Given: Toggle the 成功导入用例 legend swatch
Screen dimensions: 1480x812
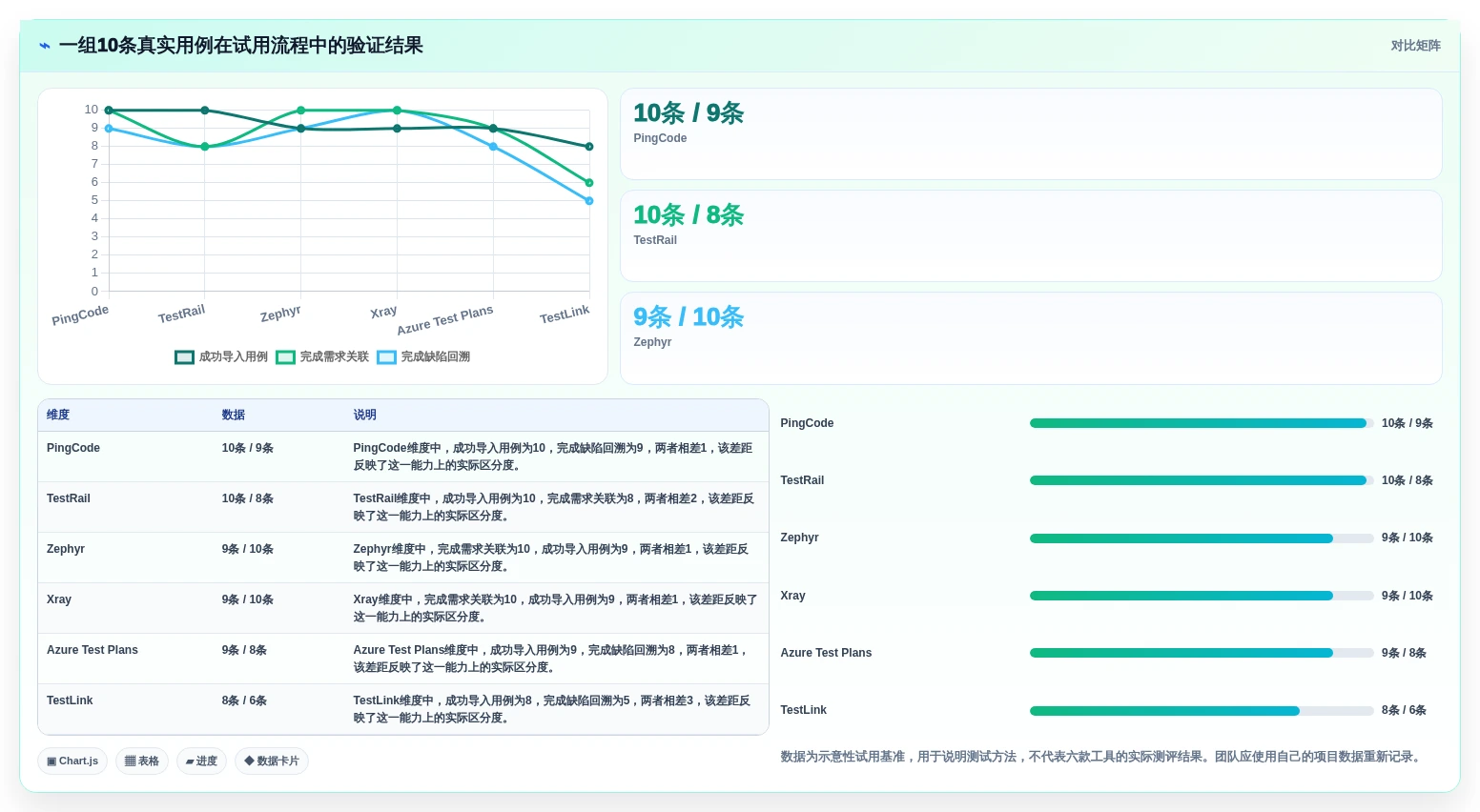Looking at the screenshot, I should [x=184, y=357].
